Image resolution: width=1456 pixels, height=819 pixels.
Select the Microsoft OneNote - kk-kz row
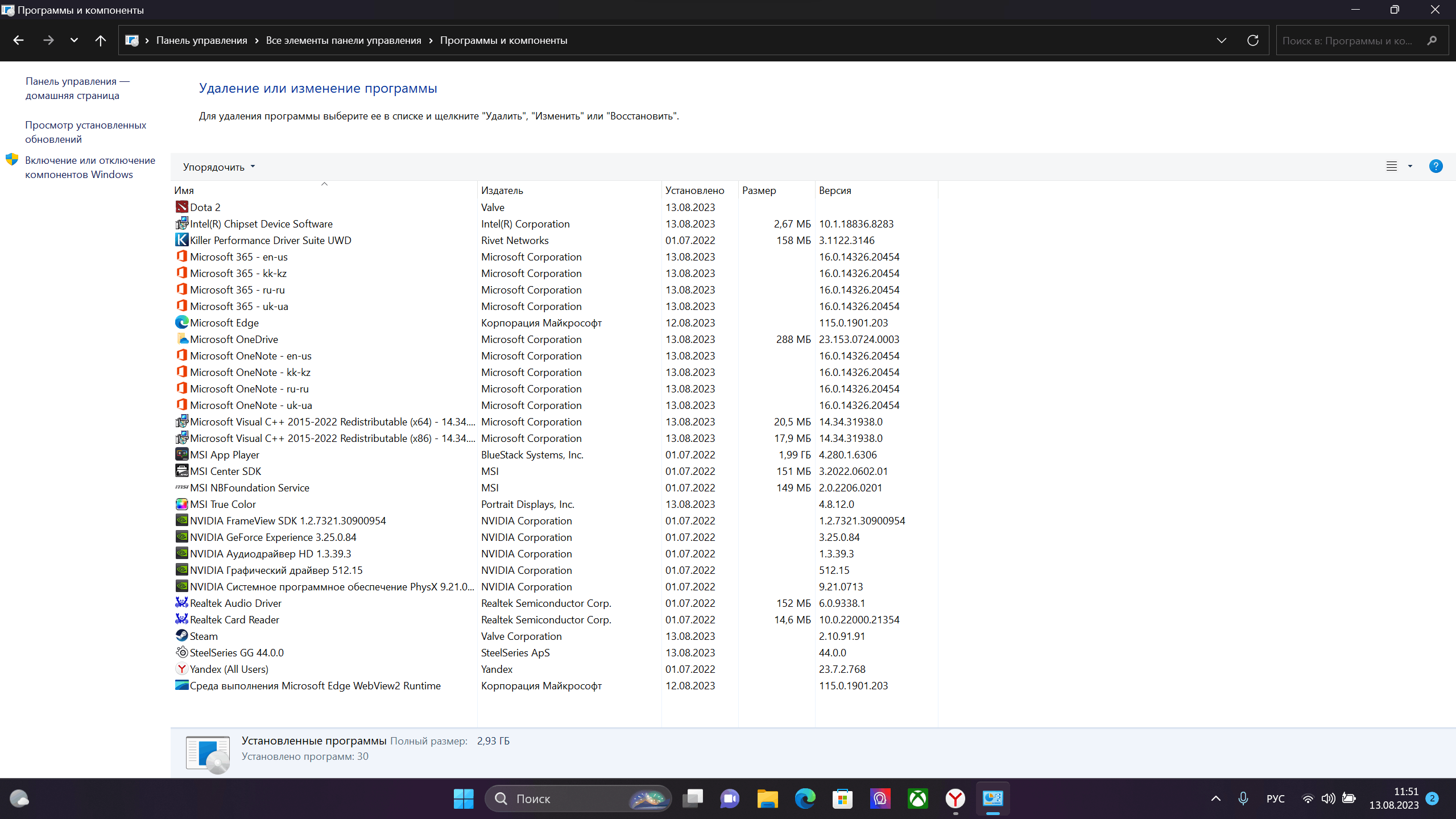[554, 372]
